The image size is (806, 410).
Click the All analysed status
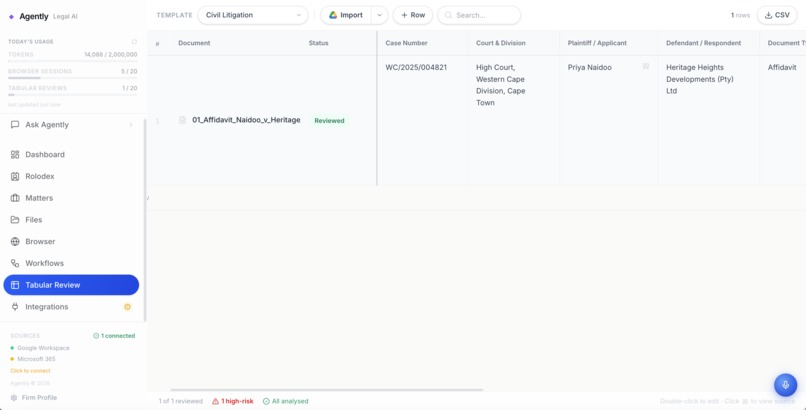click(286, 401)
